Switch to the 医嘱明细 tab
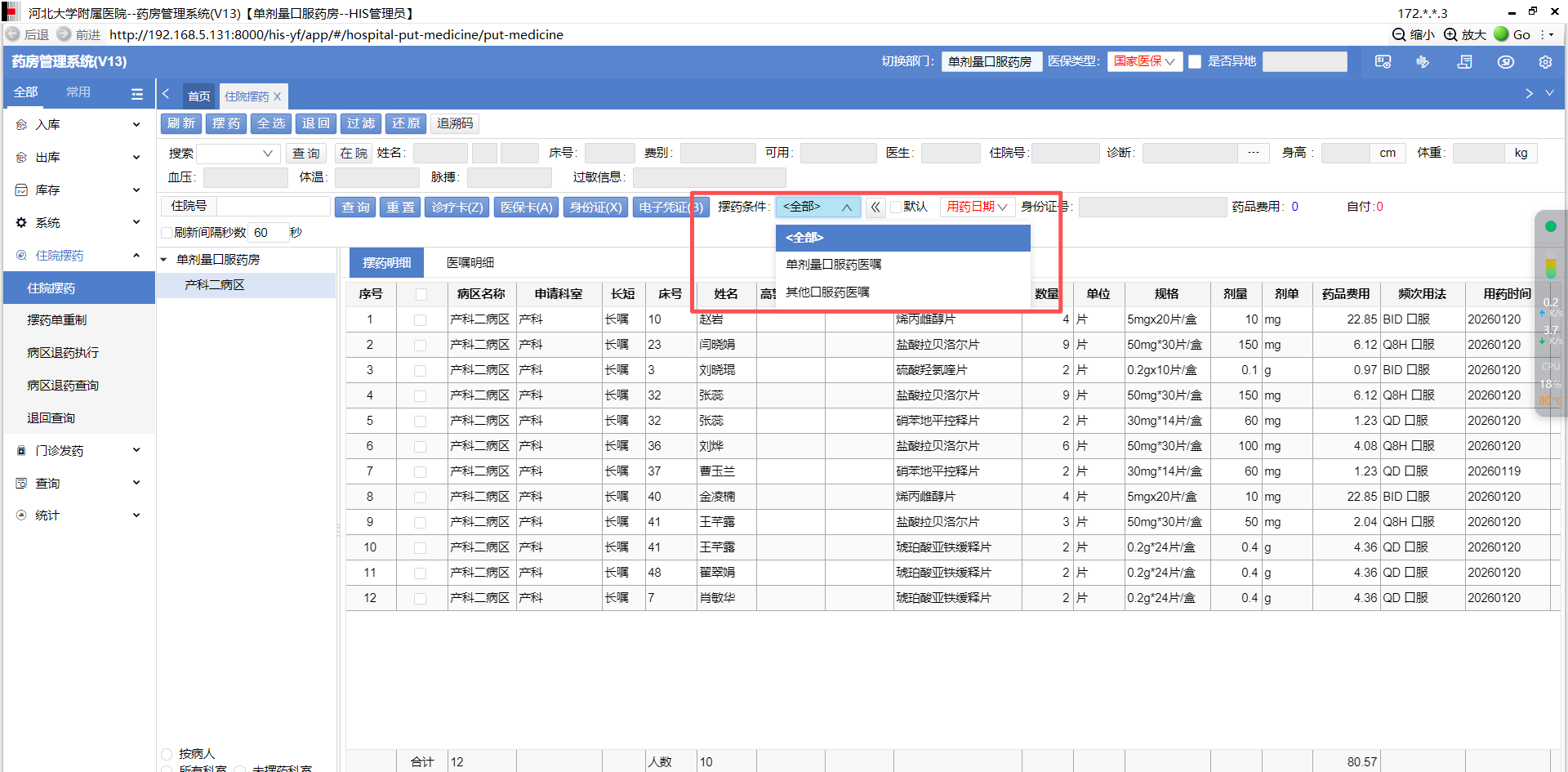Screen dimensions: 1568x772 pos(470,263)
